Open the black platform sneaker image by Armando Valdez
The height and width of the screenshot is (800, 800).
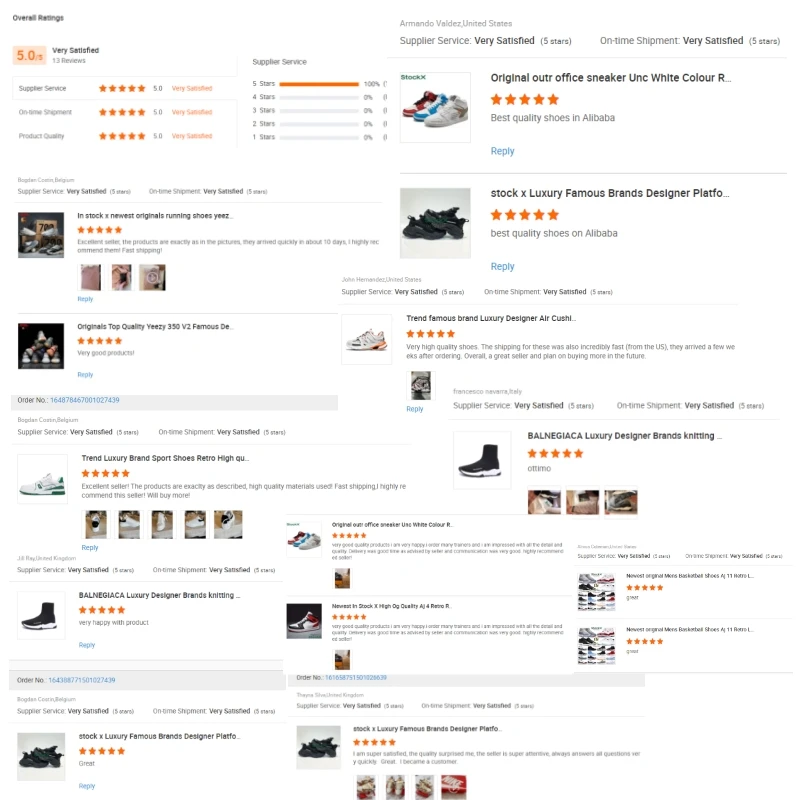tap(435, 223)
